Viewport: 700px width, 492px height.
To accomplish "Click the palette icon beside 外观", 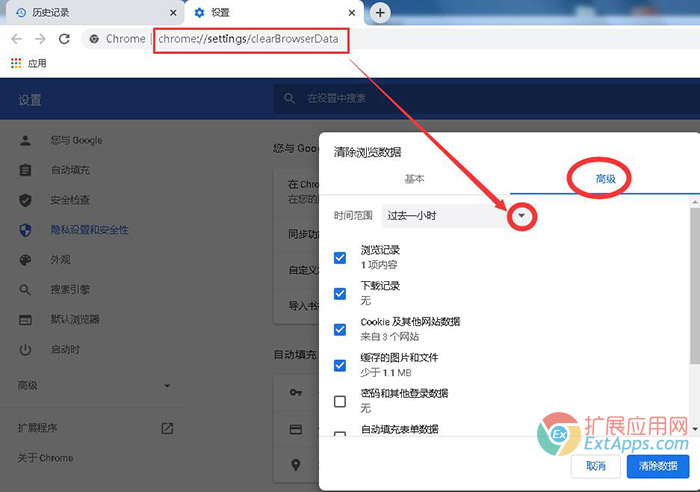I will tap(25, 260).
